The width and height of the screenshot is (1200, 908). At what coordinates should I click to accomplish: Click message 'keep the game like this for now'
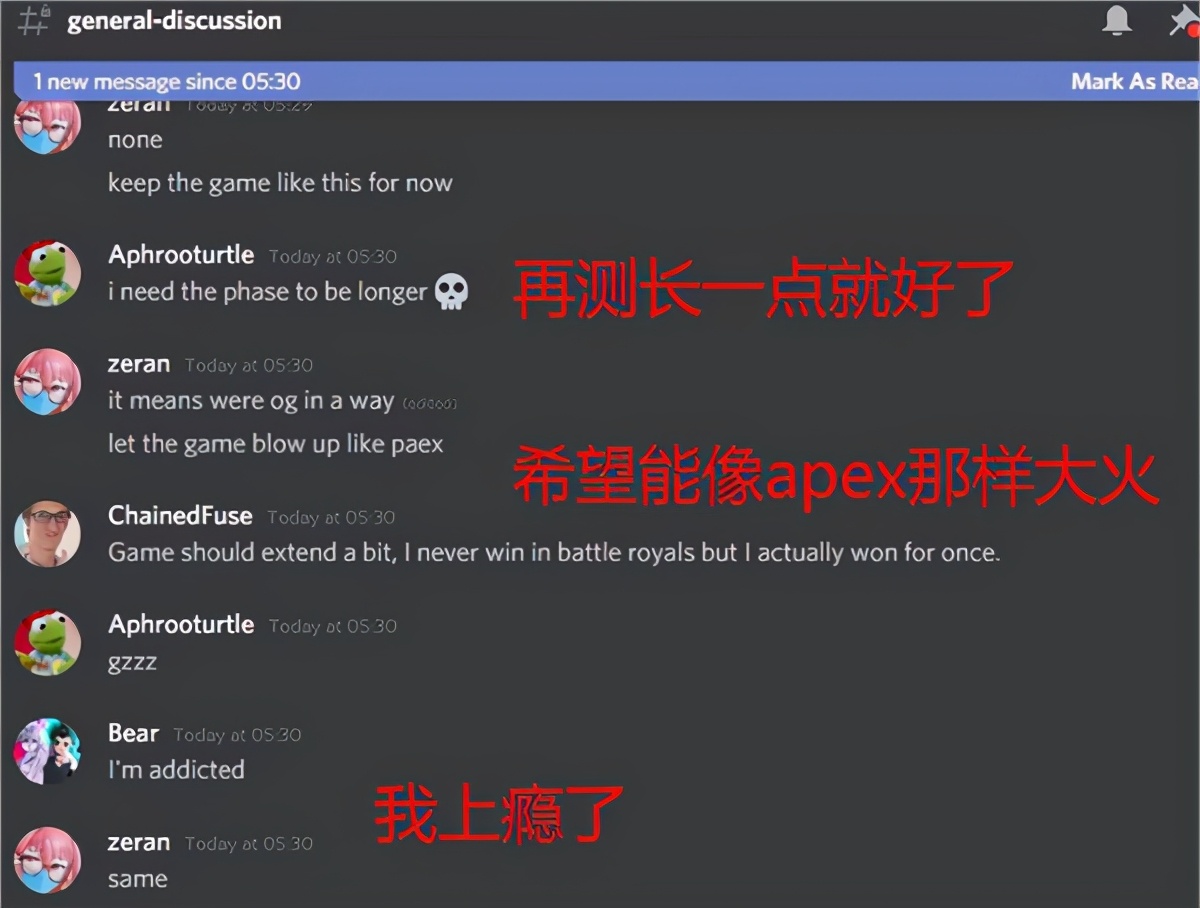(x=280, y=183)
